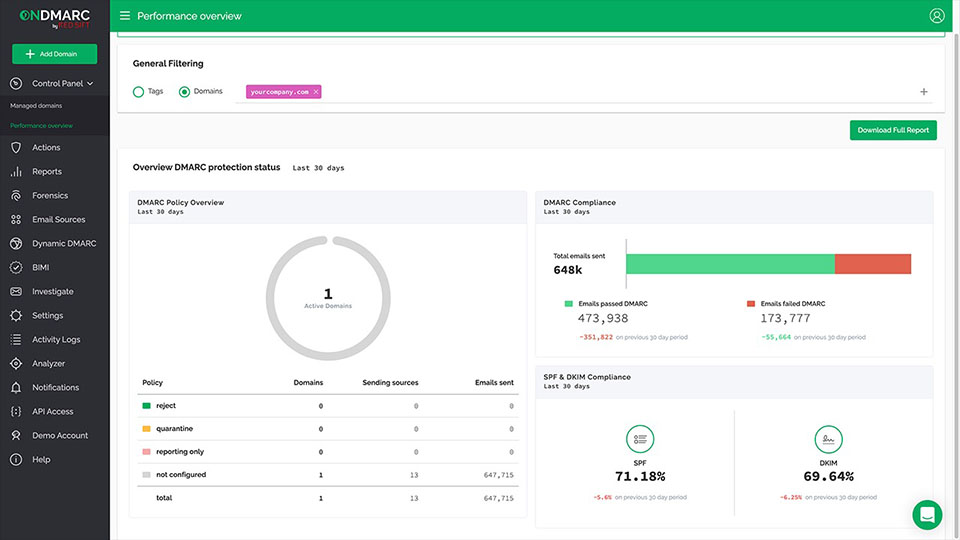Click the '648k' total emails value
This screenshot has width=960, height=540.
click(568, 270)
